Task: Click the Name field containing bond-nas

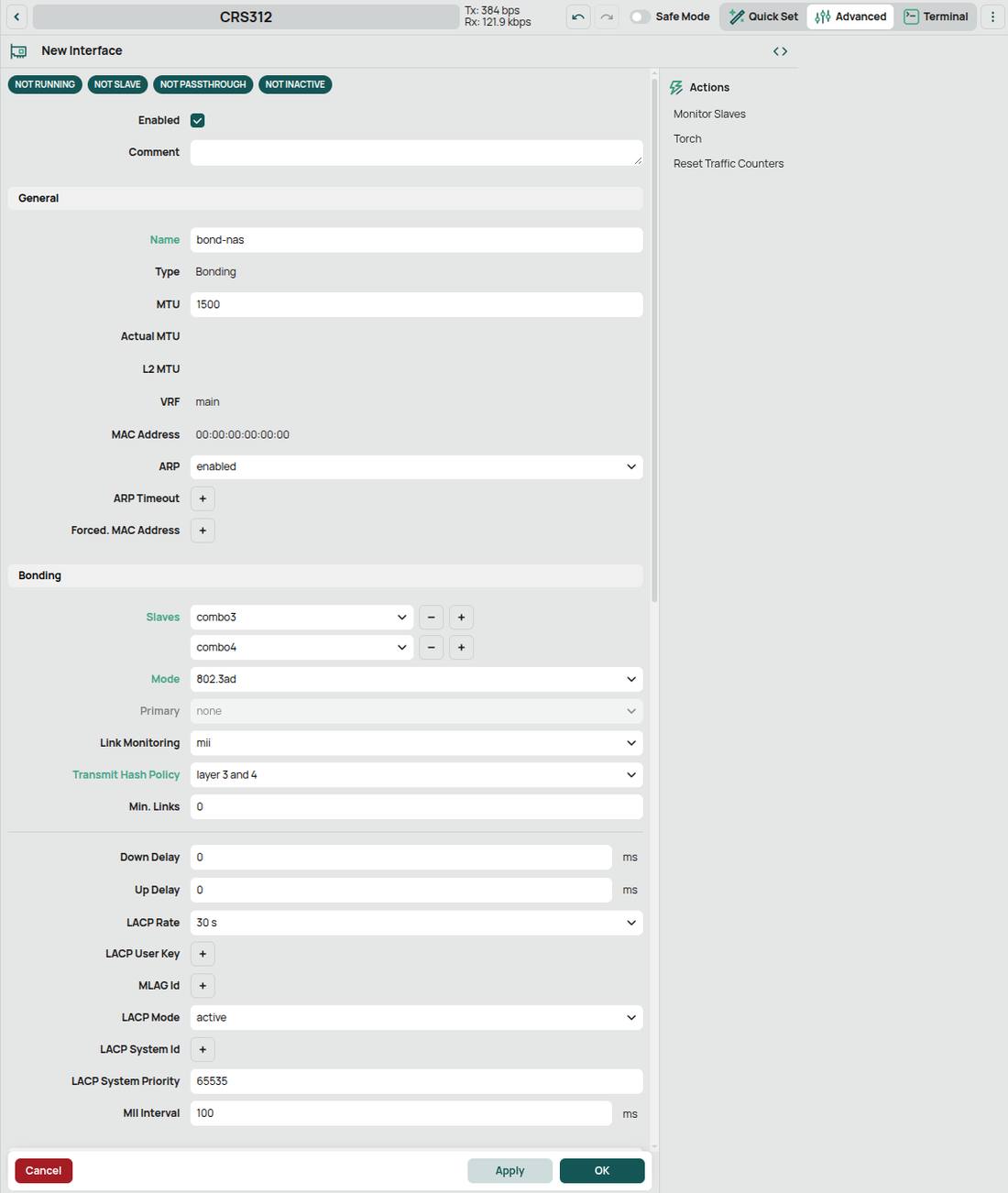Action: click(416, 240)
